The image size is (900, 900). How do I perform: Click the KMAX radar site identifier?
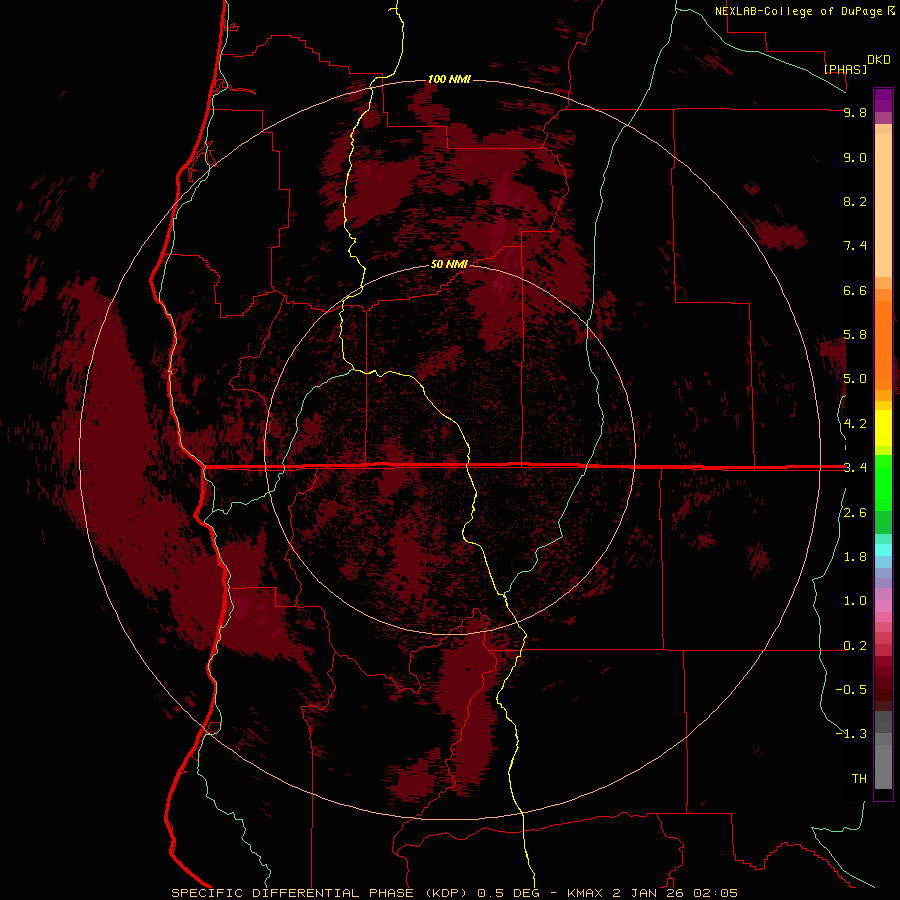(585, 893)
